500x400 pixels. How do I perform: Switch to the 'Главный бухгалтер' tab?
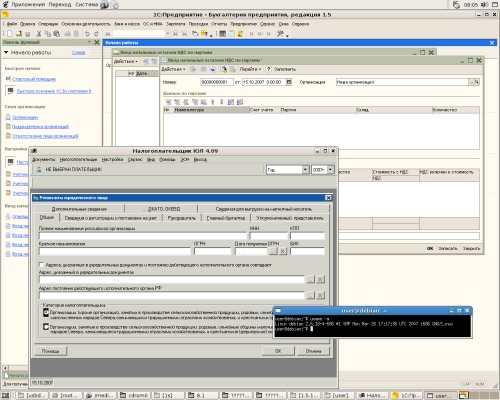[x=226, y=218]
